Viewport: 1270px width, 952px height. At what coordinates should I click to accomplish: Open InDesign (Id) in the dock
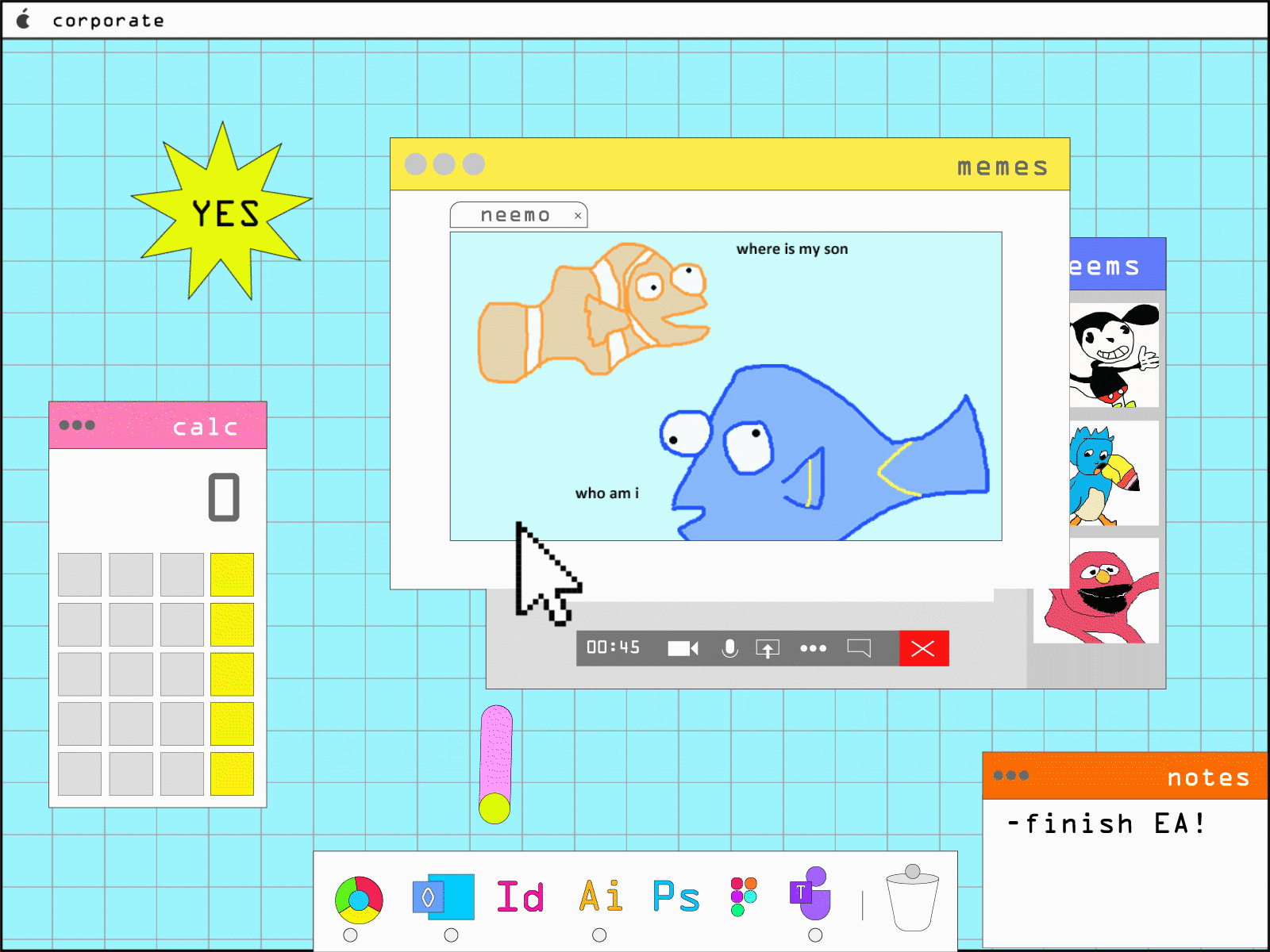click(521, 896)
